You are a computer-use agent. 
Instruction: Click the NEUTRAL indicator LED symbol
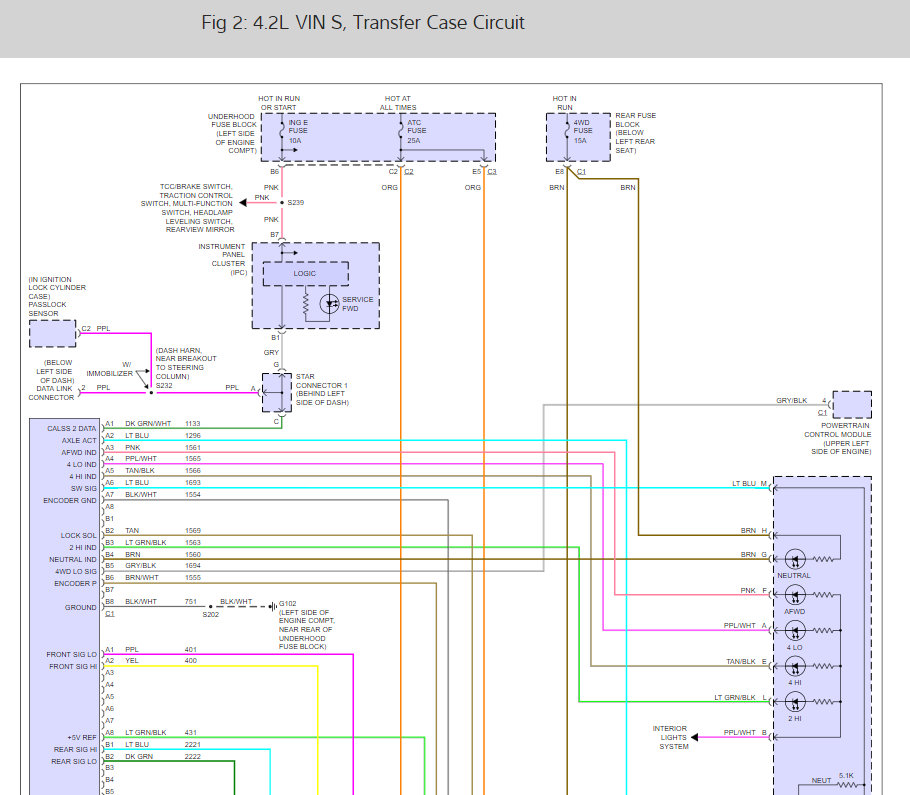795,559
